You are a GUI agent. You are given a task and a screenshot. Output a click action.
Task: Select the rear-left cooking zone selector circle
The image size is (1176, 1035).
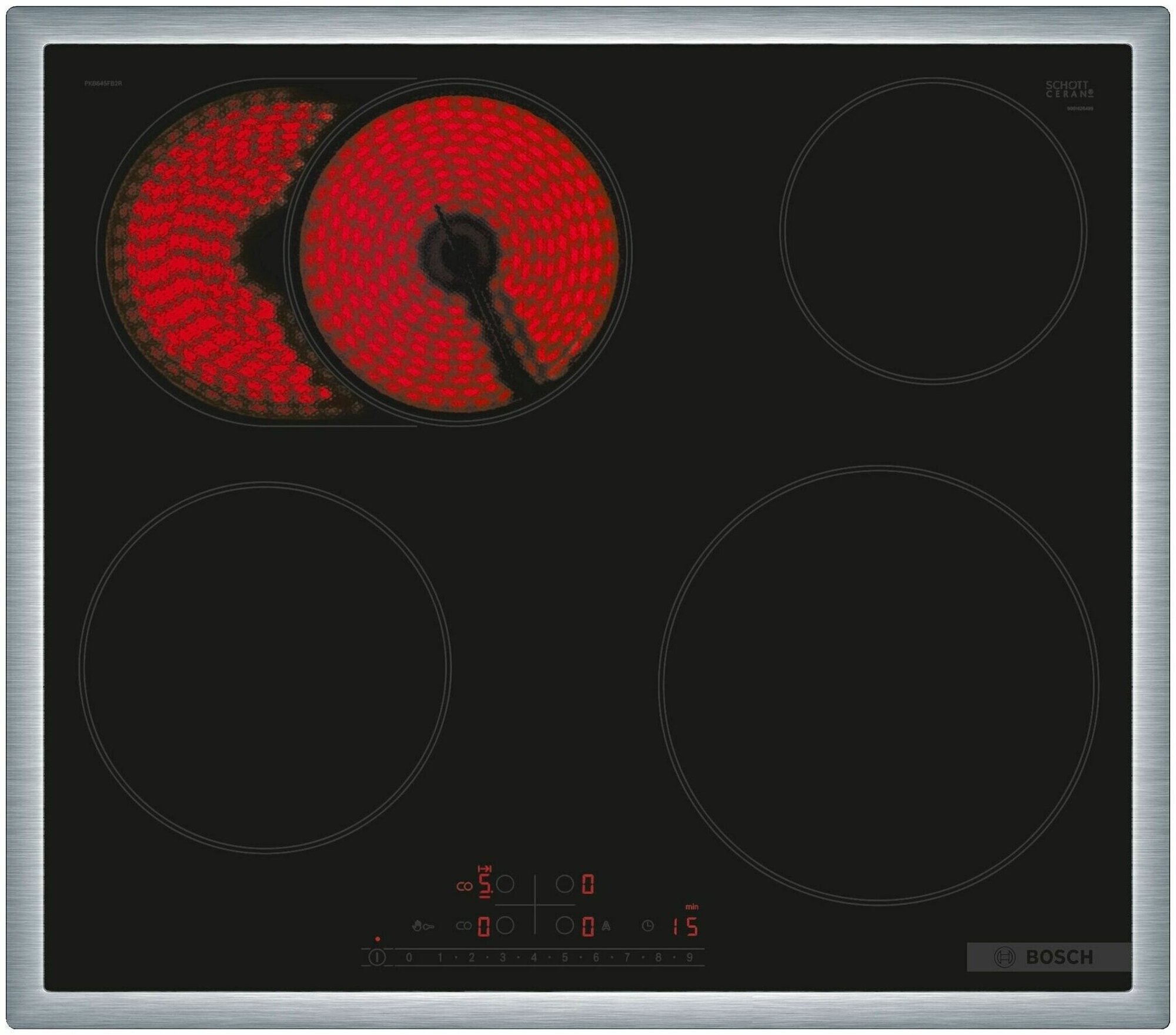click(x=505, y=885)
